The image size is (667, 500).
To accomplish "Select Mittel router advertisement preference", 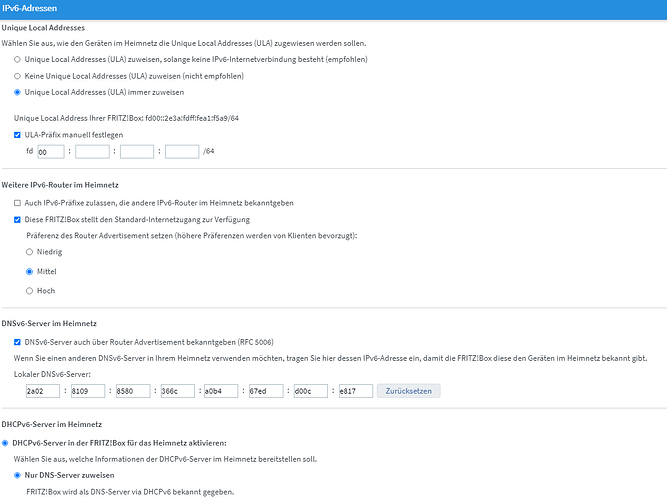I will 30,271.
